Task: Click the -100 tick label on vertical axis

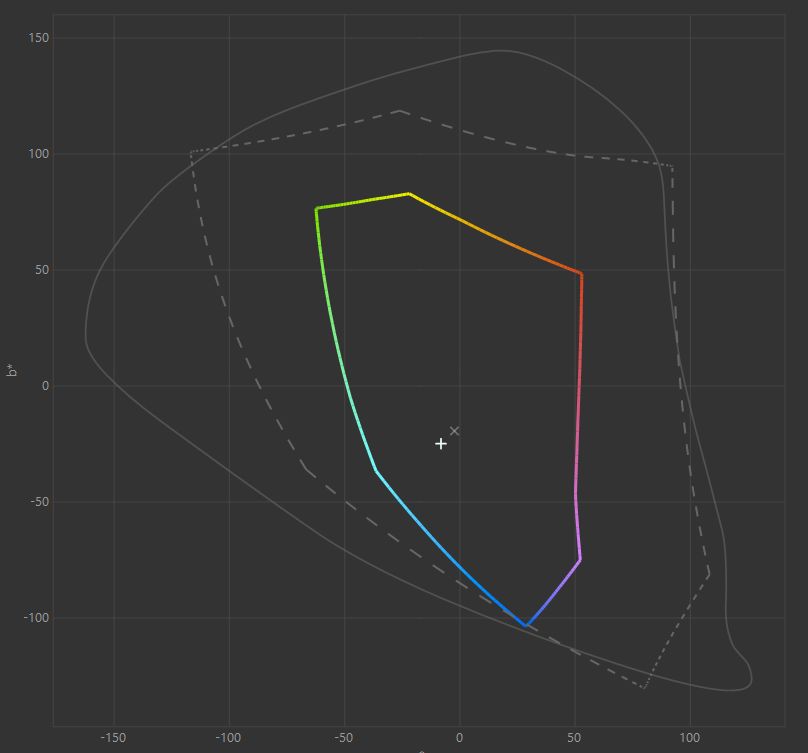Action: coord(37,618)
